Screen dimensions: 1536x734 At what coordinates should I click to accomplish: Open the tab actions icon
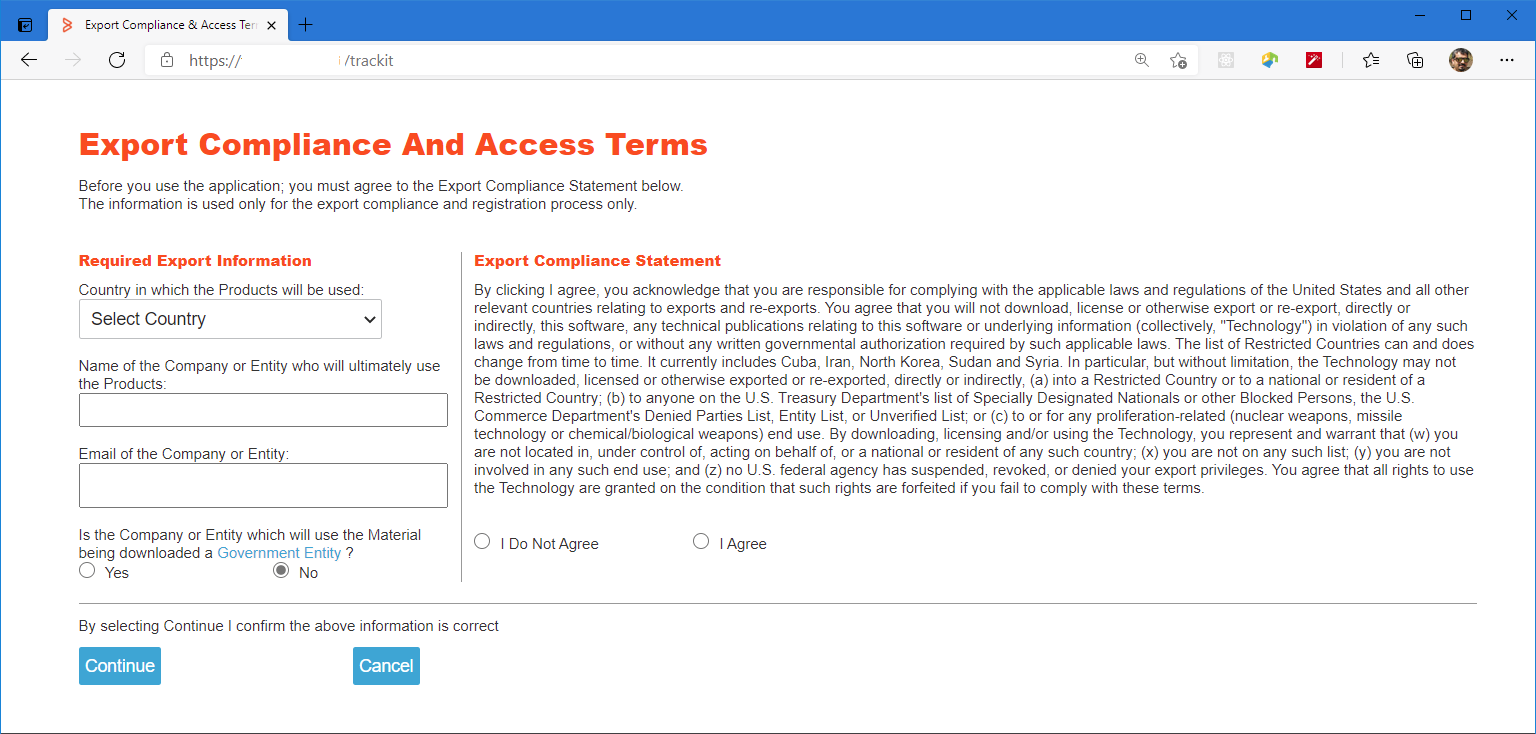pyautogui.click(x=25, y=25)
